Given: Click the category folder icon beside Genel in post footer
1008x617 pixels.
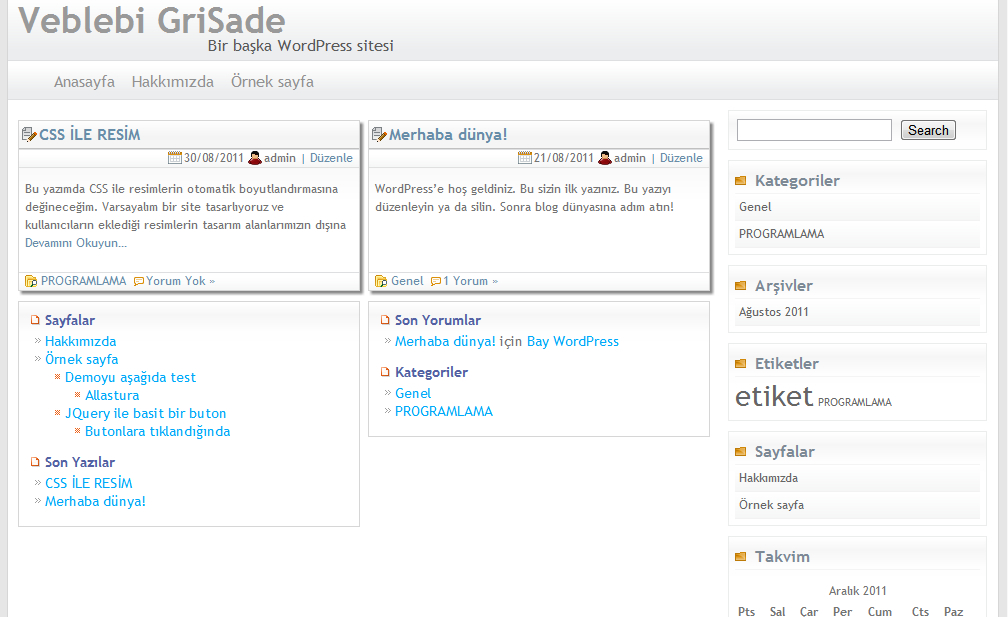Looking at the screenshot, I should pyautogui.click(x=381, y=281).
